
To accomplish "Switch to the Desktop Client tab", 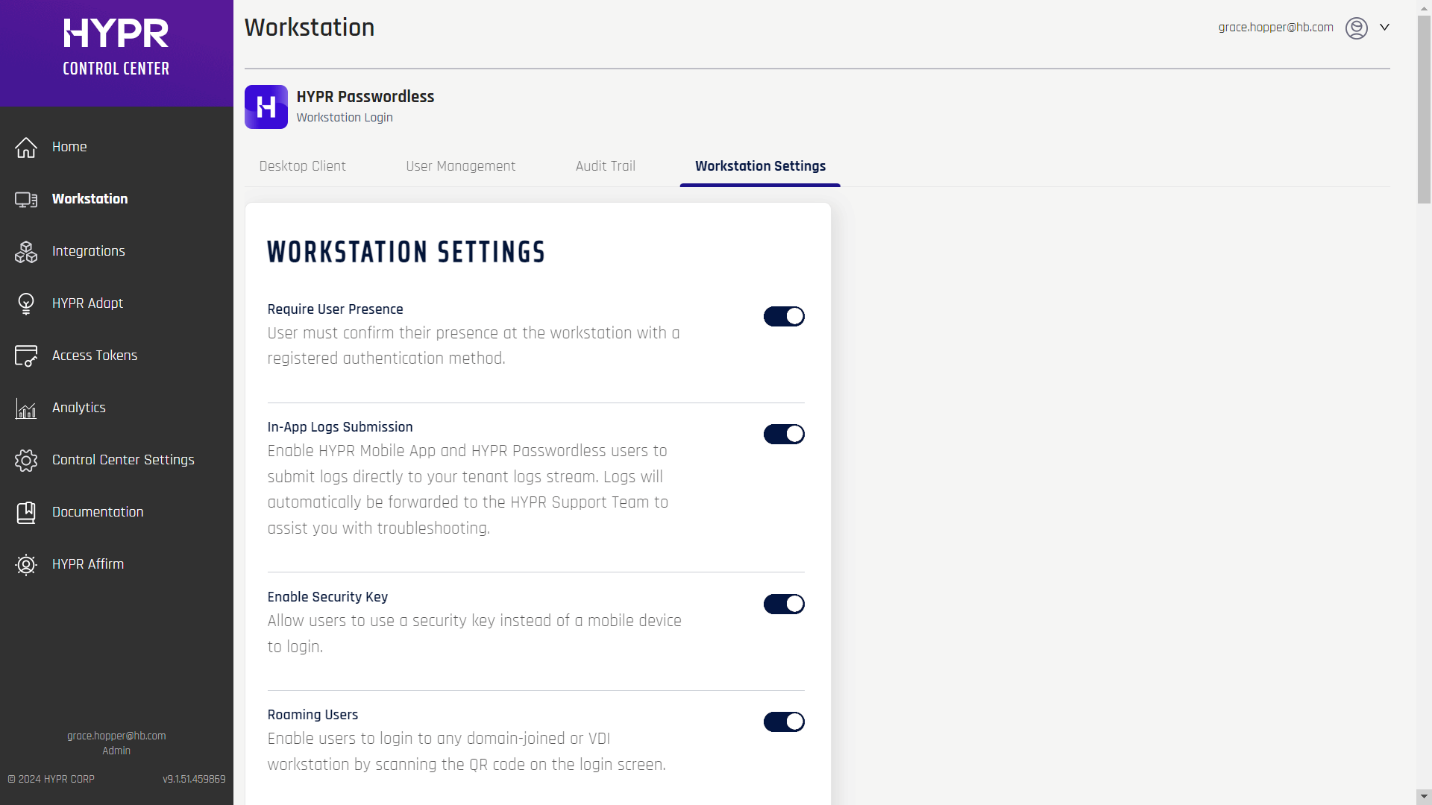I will click(301, 166).
